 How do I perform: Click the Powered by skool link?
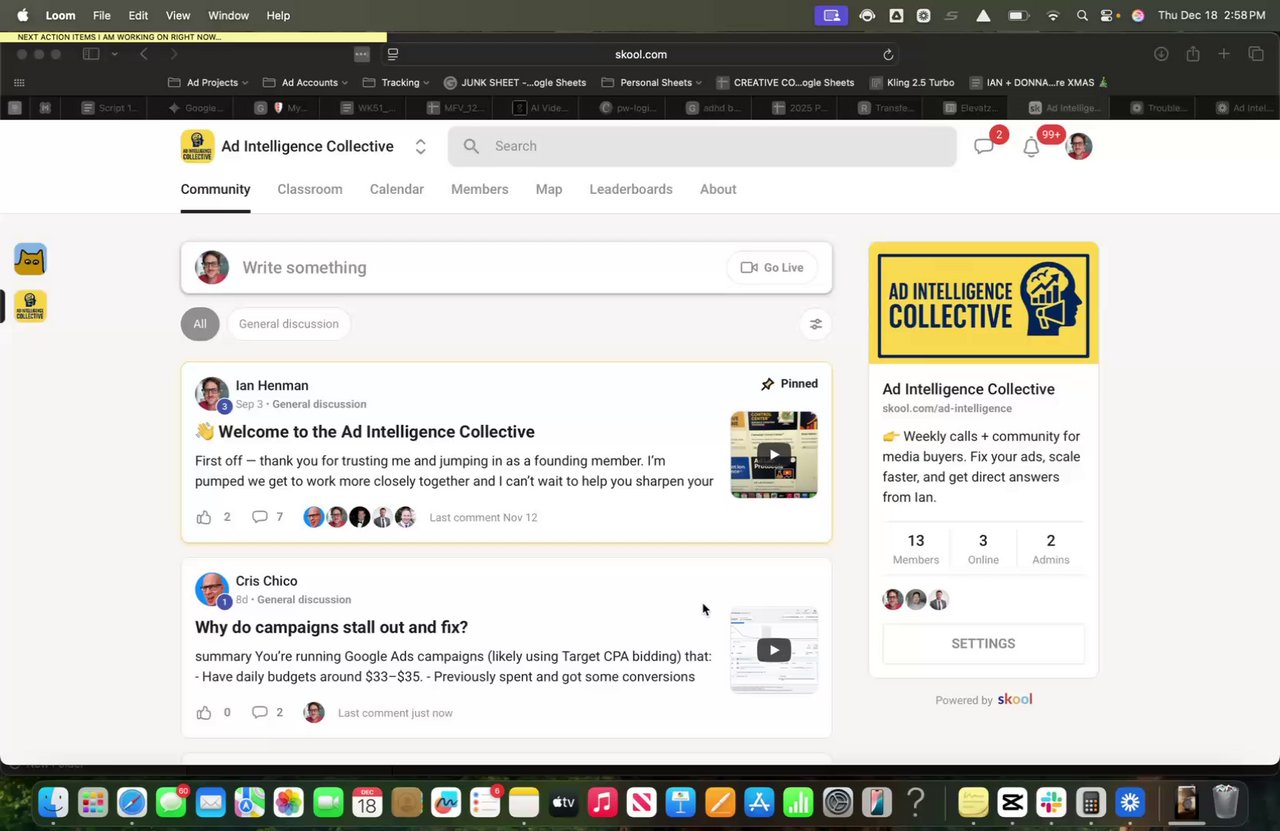(983, 700)
